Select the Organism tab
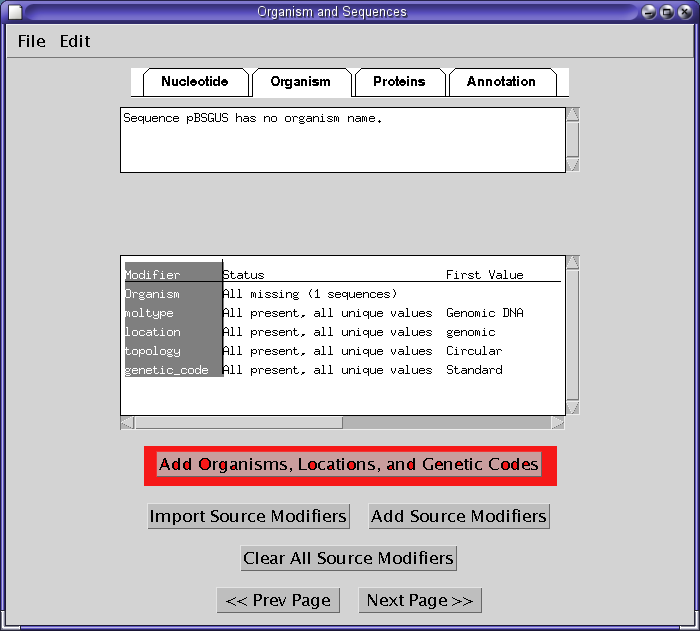This screenshot has height=631, width=700. click(300, 82)
